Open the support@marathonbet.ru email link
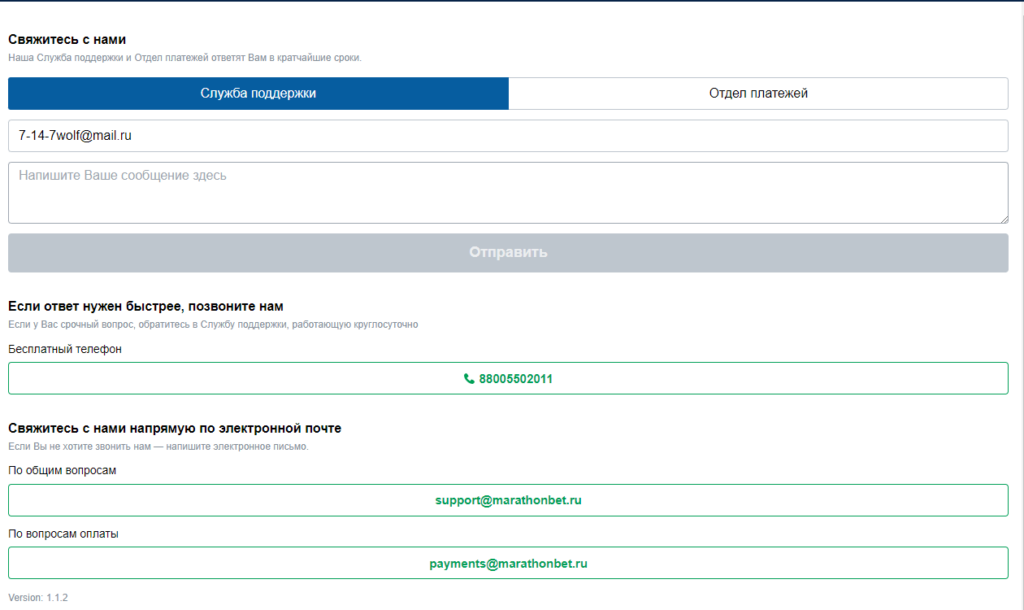1024x610 pixels. click(508, 500)
